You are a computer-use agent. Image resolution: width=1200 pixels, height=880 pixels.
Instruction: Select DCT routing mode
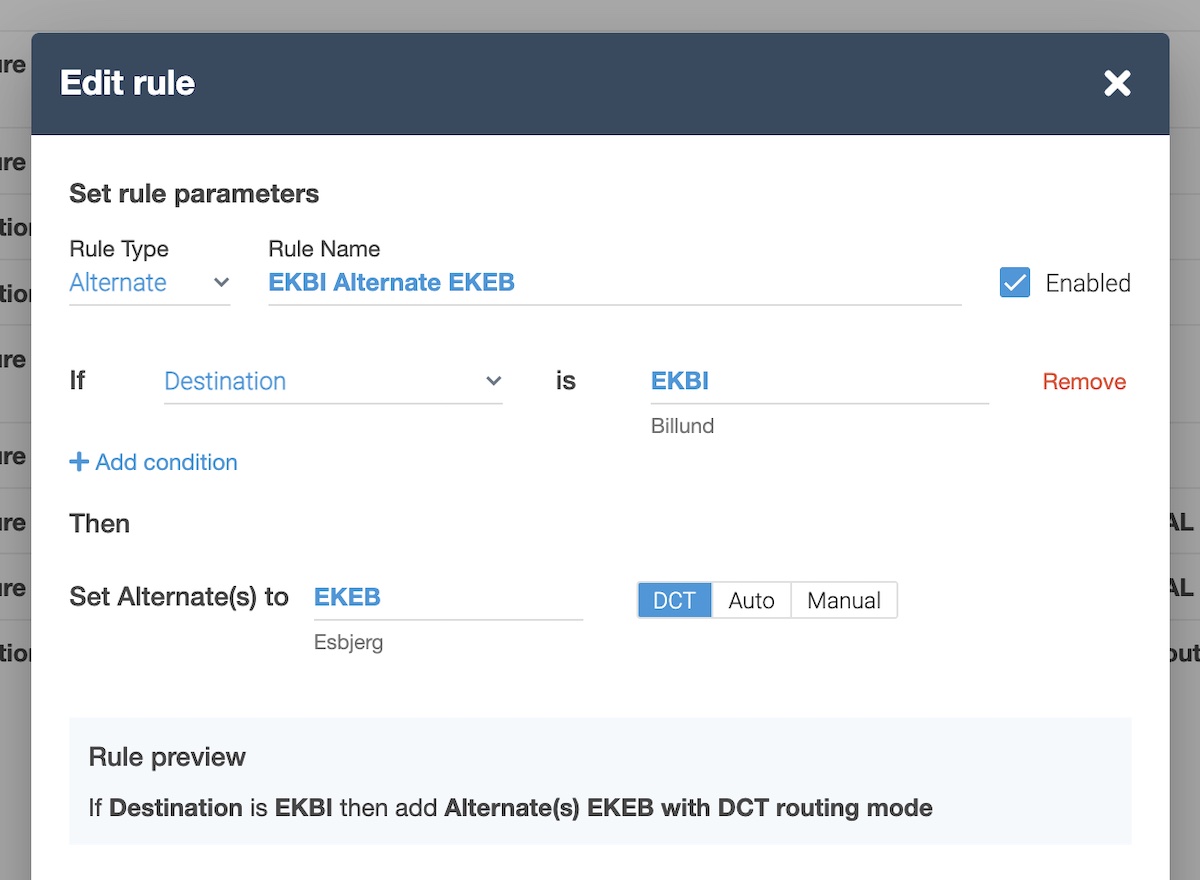coord(674,600)
